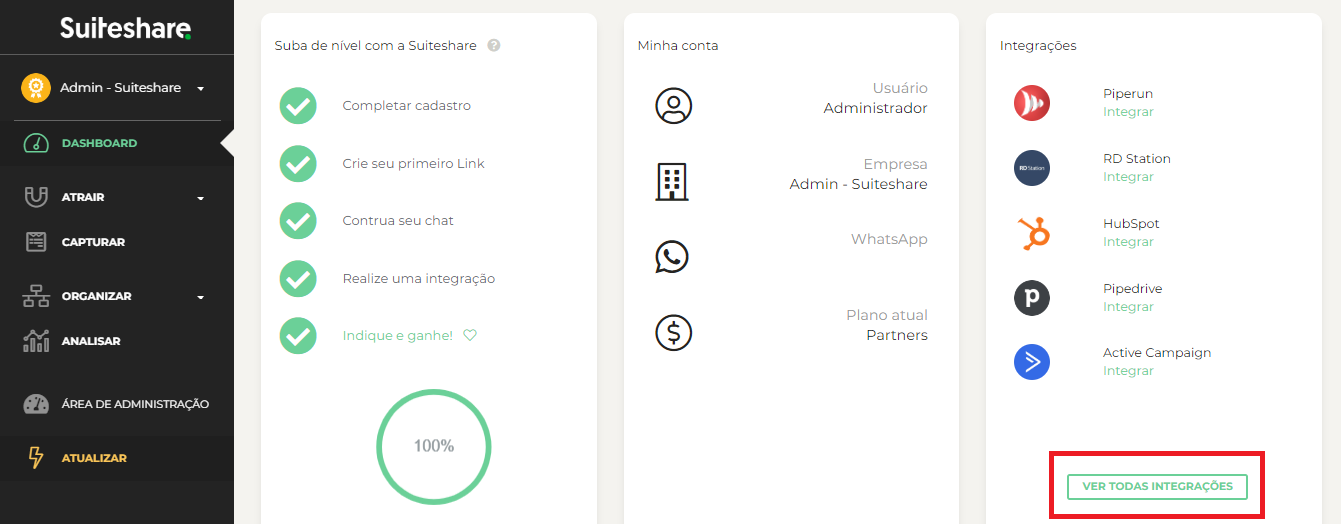This screenshot has width=1342, height=524.
Task: Click the Realize uma integração checkmark
Action: coord(298,279)
